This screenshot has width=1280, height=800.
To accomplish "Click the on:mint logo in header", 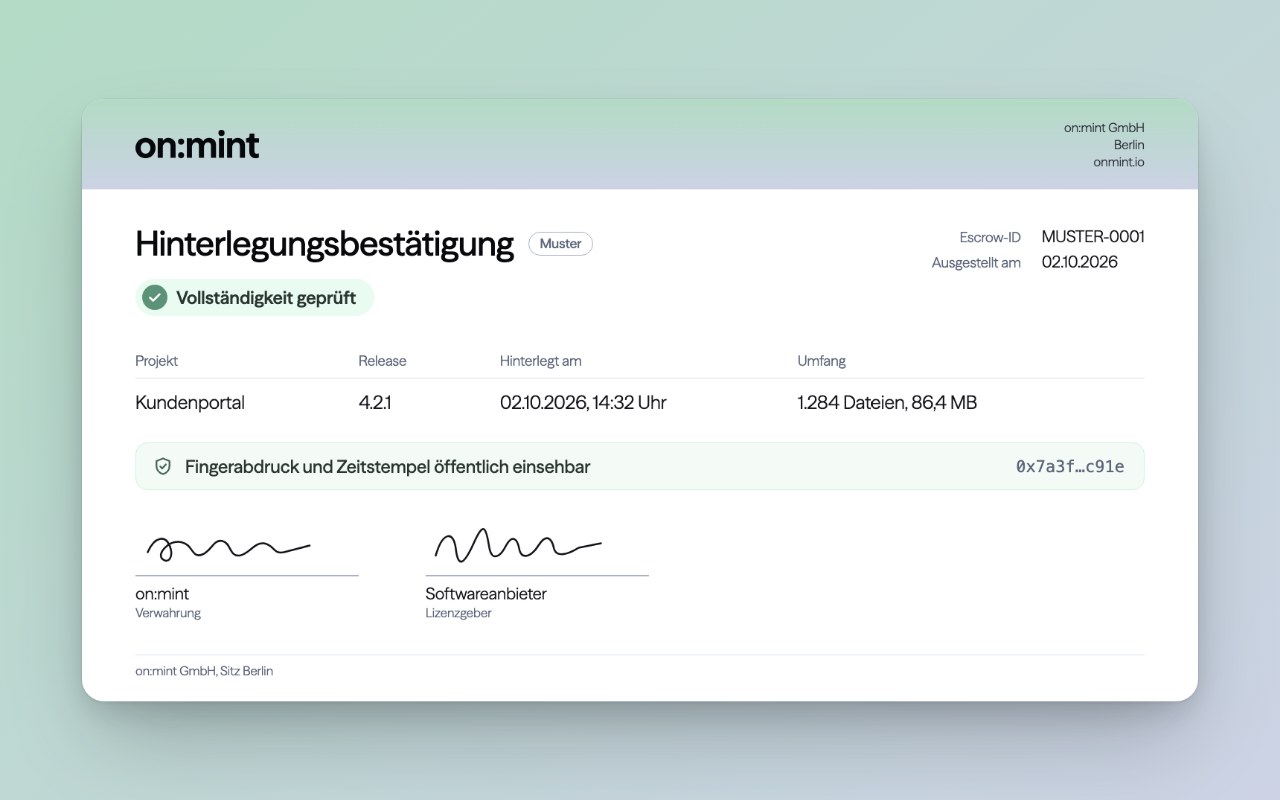I will coord(197,146).
